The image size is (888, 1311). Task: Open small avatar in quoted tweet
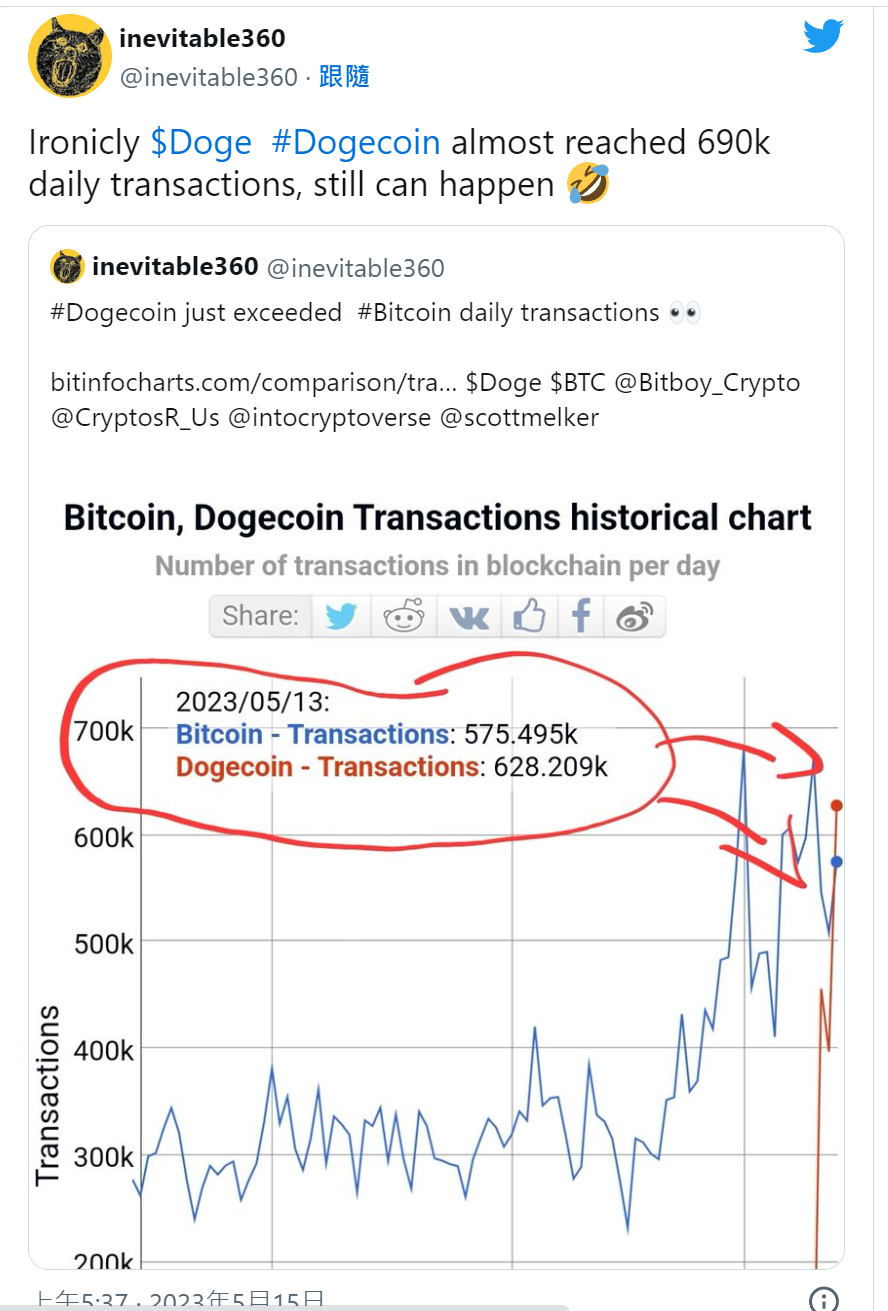point(68,267)
